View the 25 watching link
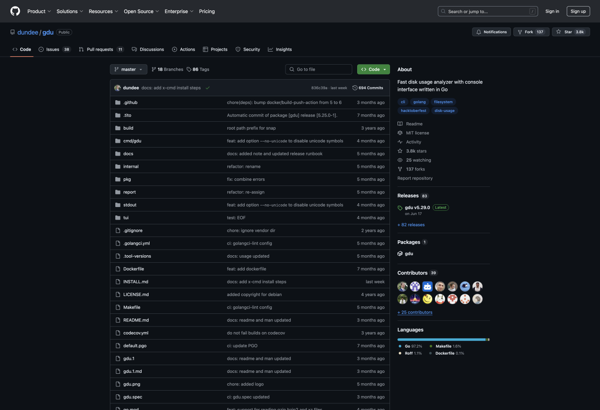Screen dimensions: 600x410 (x=414, y=160)
